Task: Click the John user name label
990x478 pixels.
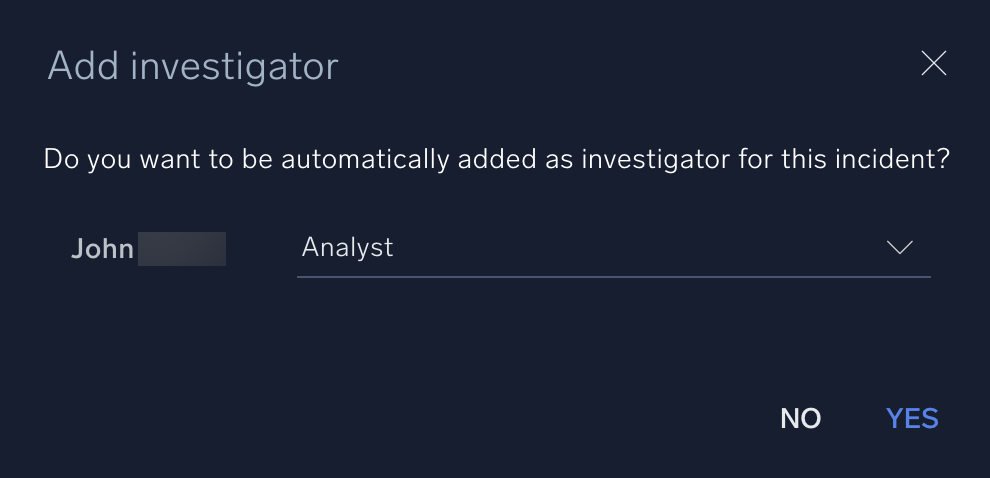Action: (102, 249)
